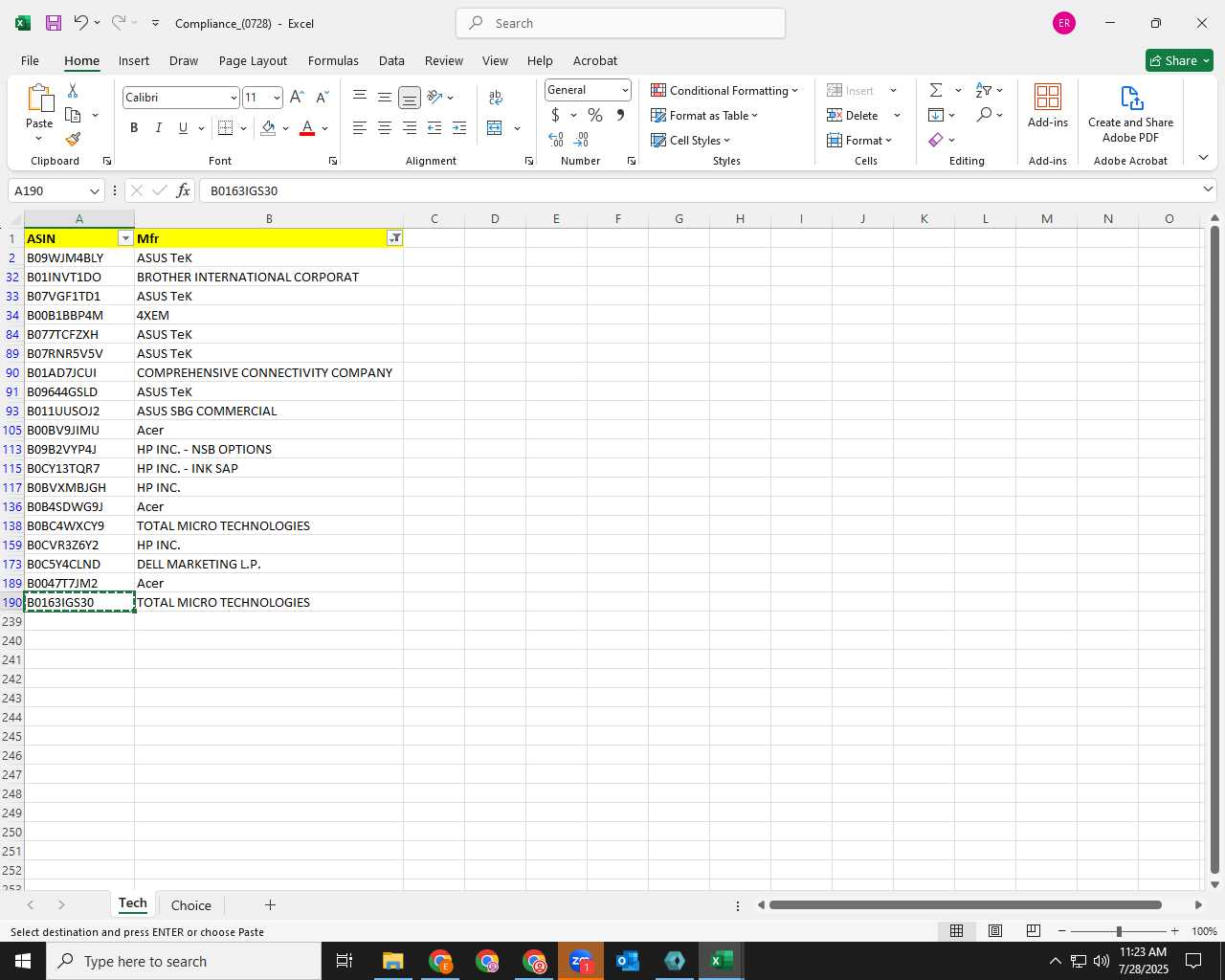Switch to the Formulas tab
The width and height of the screenshot is (1225, 980).
pyautogui.click(x=333, y=60)
